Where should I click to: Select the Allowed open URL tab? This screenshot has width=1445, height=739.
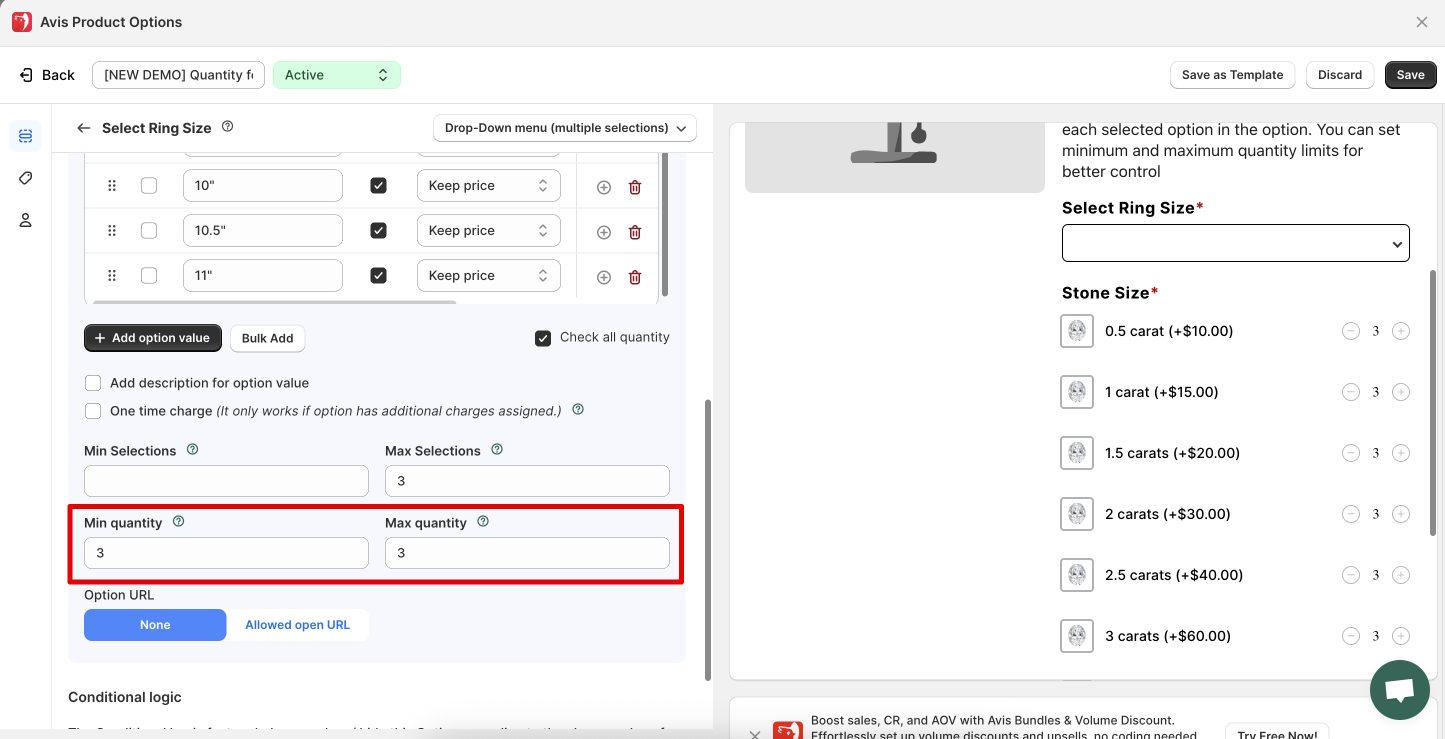pyautogui.click(x=297, y=625)
